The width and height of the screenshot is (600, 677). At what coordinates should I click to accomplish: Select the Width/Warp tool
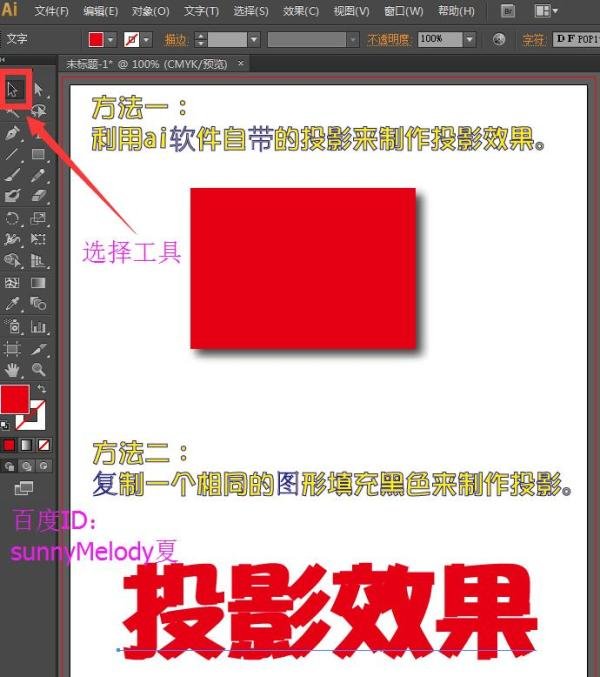[x=13, y=239]
